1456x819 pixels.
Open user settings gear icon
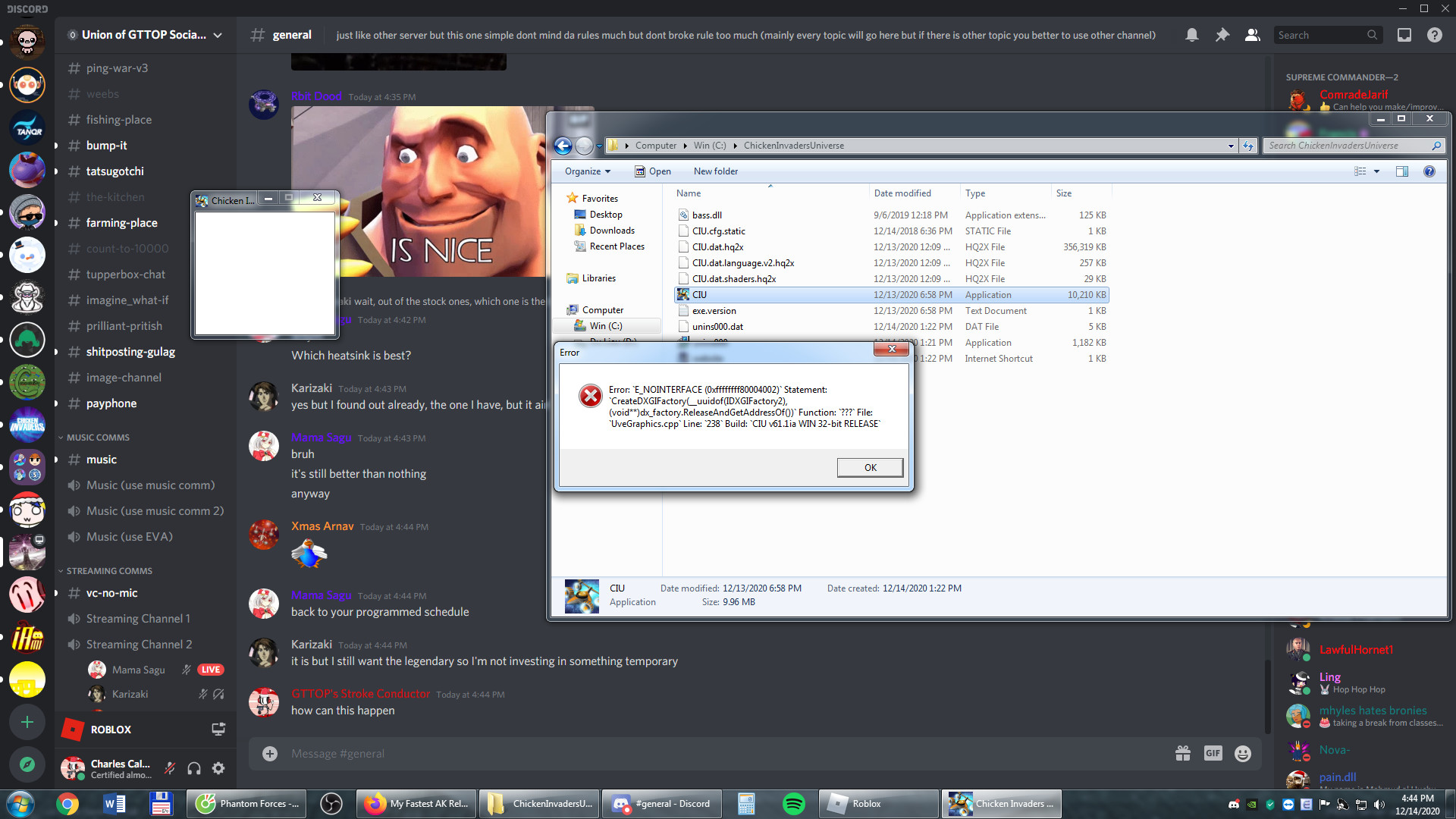click(218, 768)
